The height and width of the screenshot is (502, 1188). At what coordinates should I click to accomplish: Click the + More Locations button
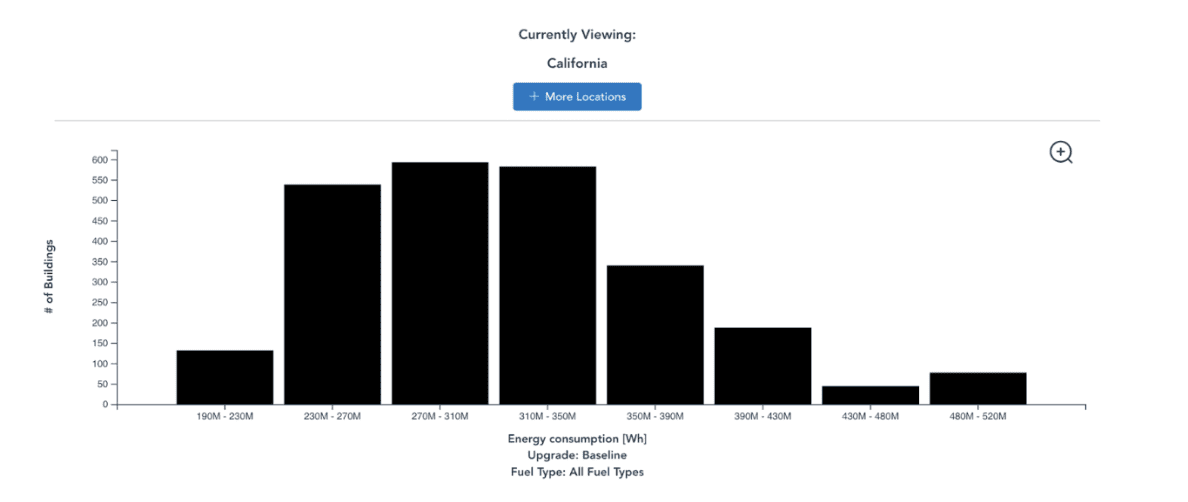pyautogui.click(x=577, y=97)
